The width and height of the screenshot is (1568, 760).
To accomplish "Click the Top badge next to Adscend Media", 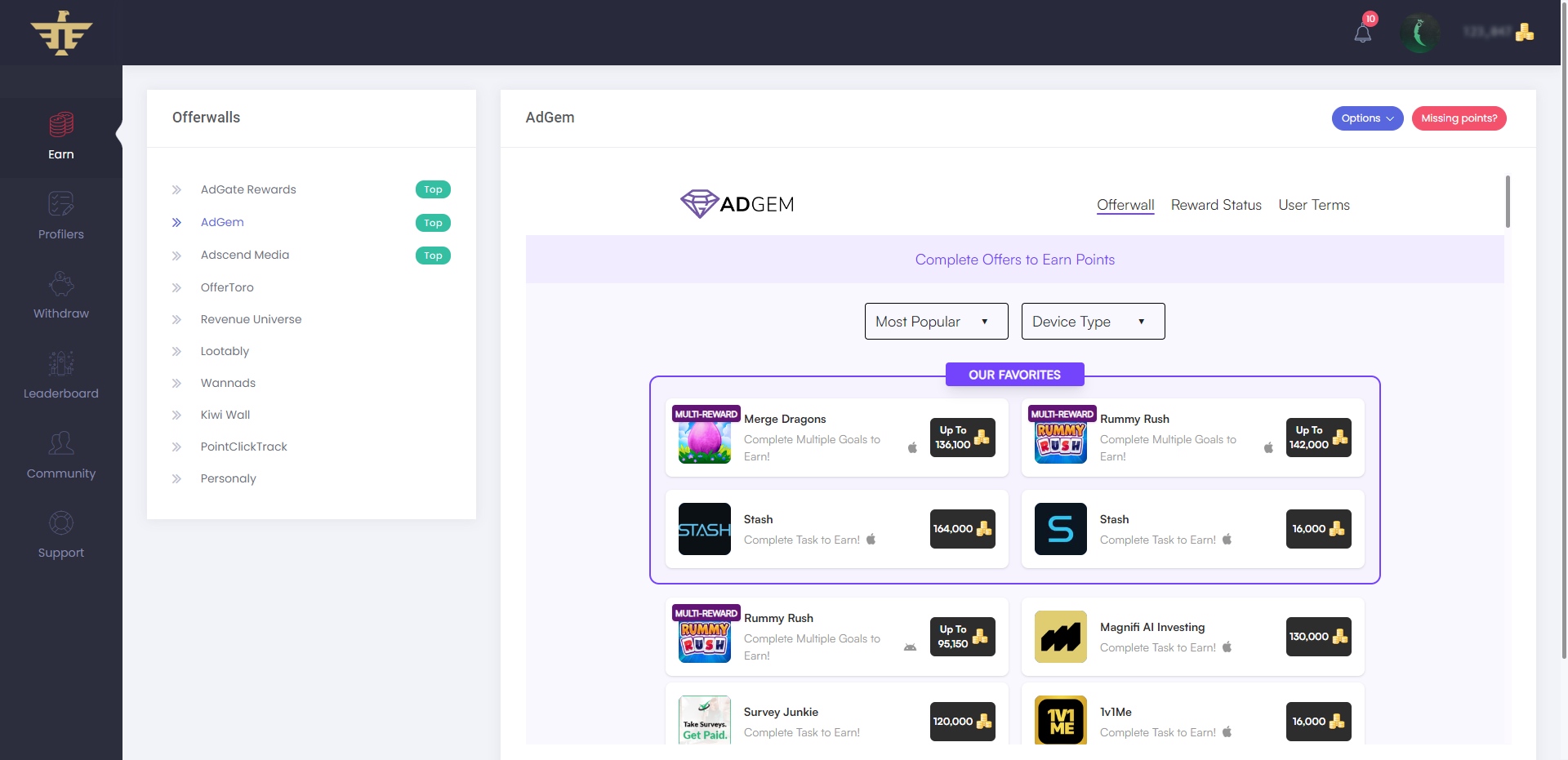I will pos(433,256).
